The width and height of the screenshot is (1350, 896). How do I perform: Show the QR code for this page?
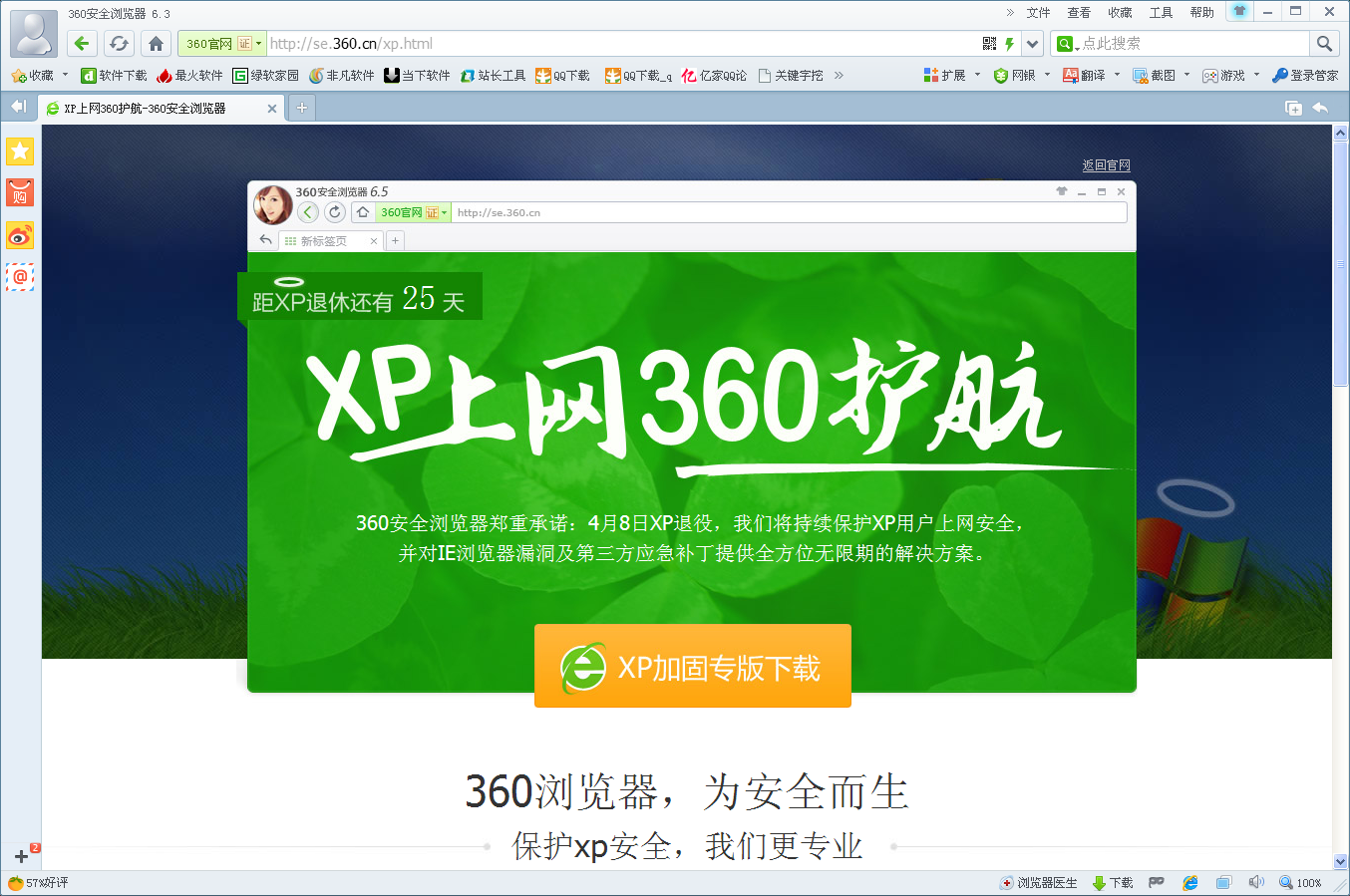(x=989, y=43)
